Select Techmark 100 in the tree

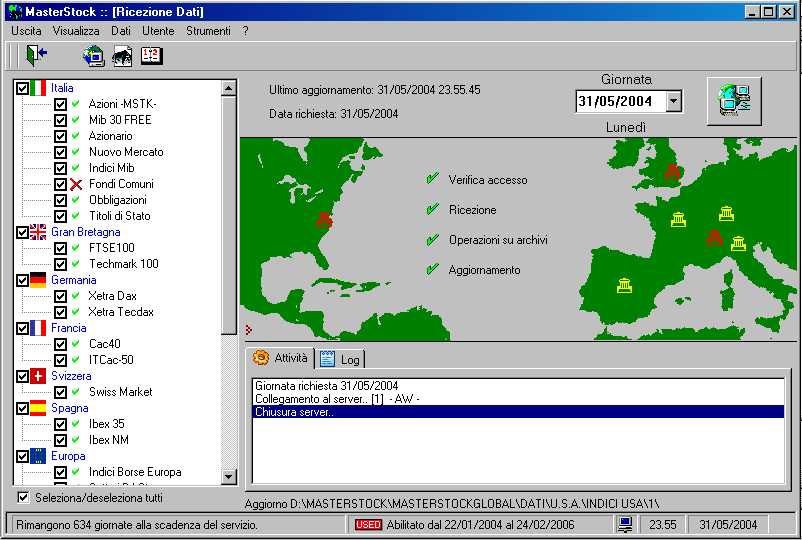pyautogui.click(x=124, y=264)
